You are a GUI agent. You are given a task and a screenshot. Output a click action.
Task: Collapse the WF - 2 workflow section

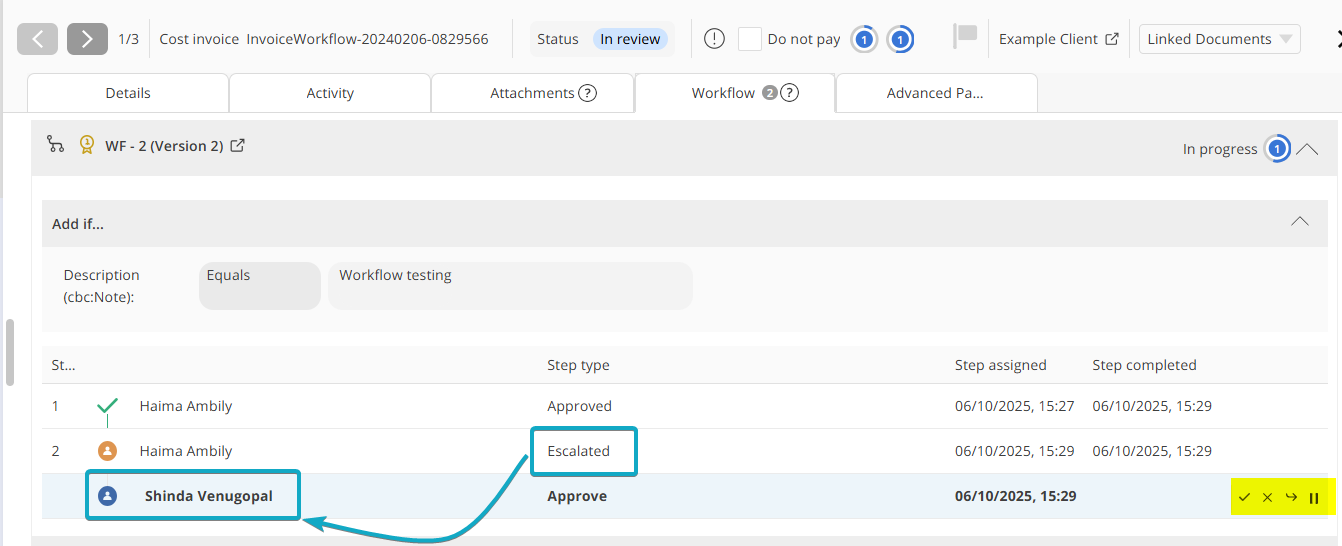click(1307, 149)
